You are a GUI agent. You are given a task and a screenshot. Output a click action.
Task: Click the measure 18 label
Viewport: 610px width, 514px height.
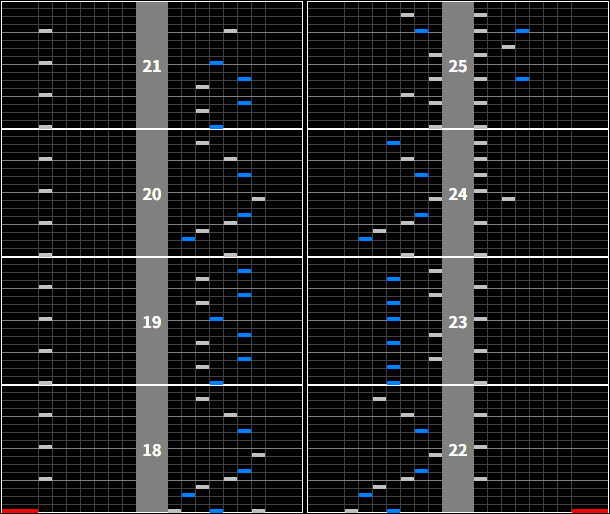point(152,450)
